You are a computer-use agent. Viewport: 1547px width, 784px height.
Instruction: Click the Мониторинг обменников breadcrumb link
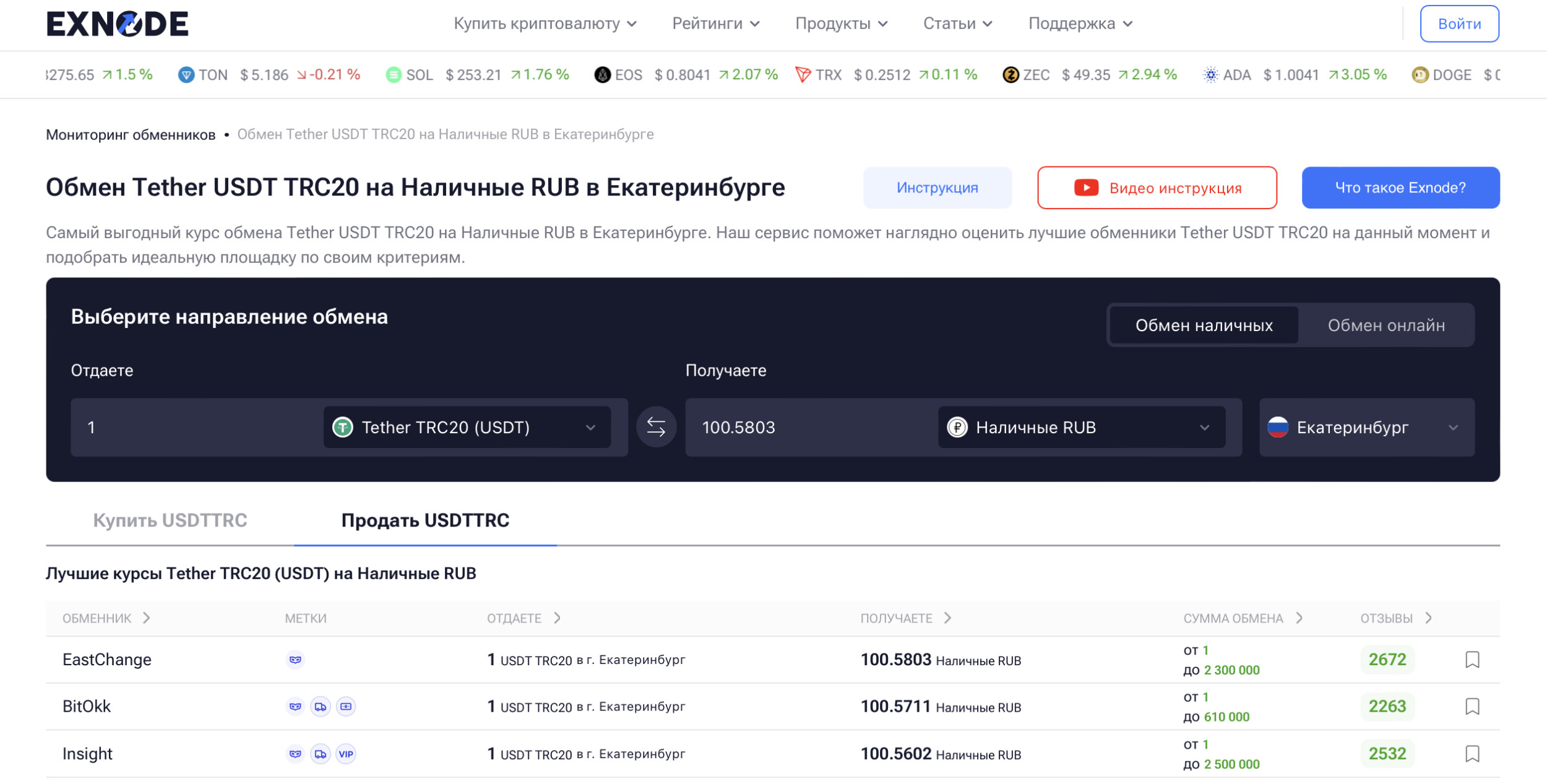click(131, 135)
